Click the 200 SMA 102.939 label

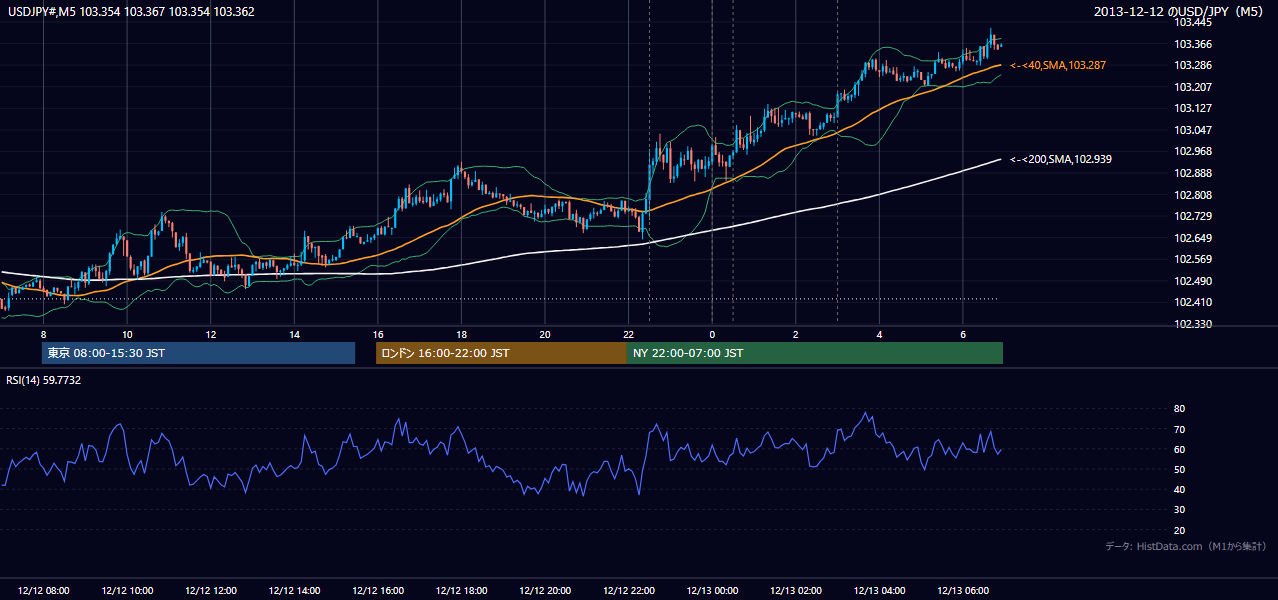pyautogui.click(x=1061, y=159)
